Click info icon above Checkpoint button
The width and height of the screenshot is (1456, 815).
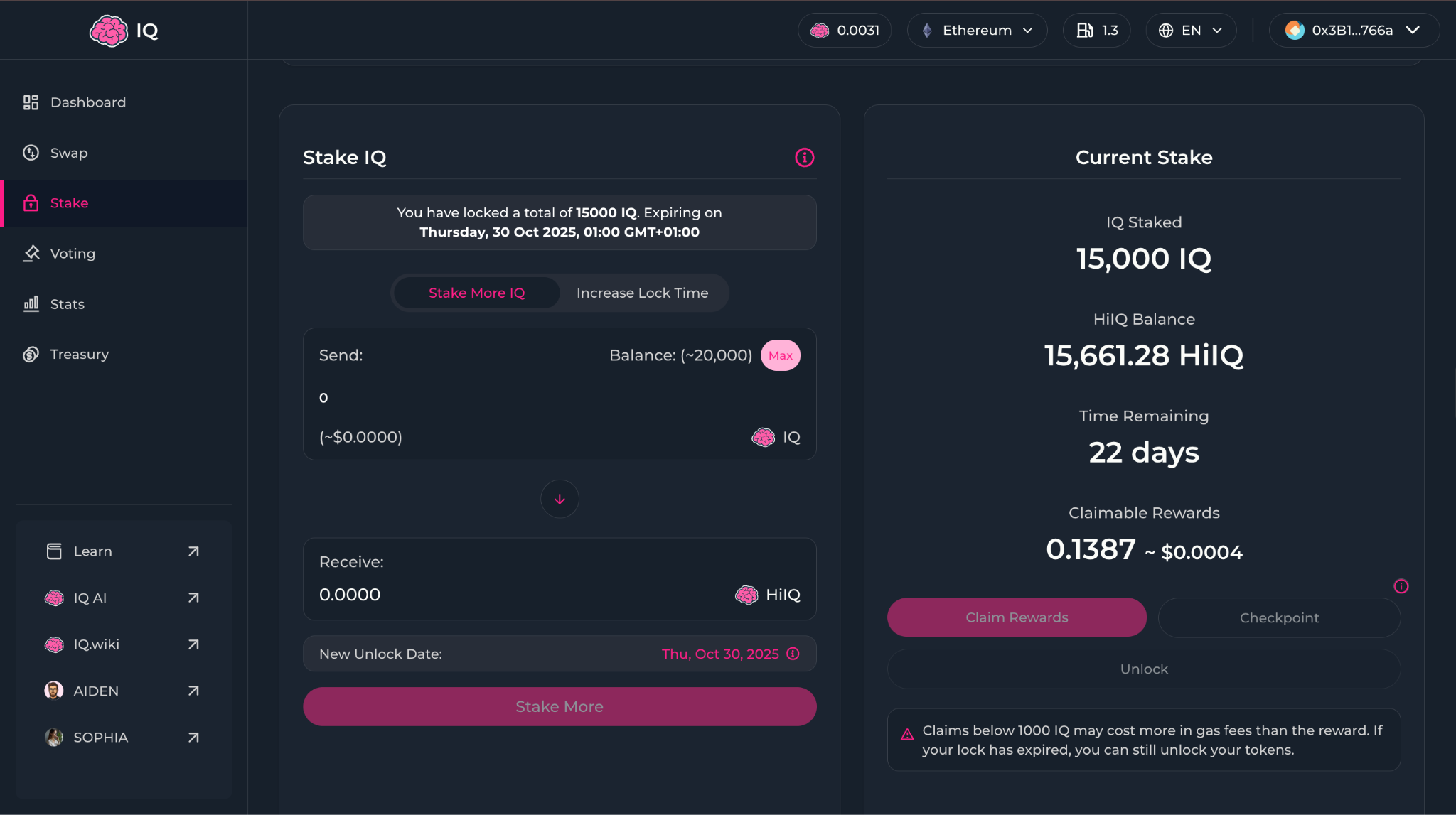click(1401, 586)
